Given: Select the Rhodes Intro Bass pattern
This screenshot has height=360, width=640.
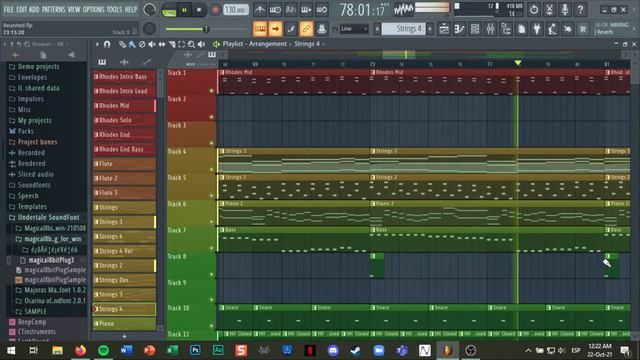Looking at the screenshot, I should tap(124, 76).
